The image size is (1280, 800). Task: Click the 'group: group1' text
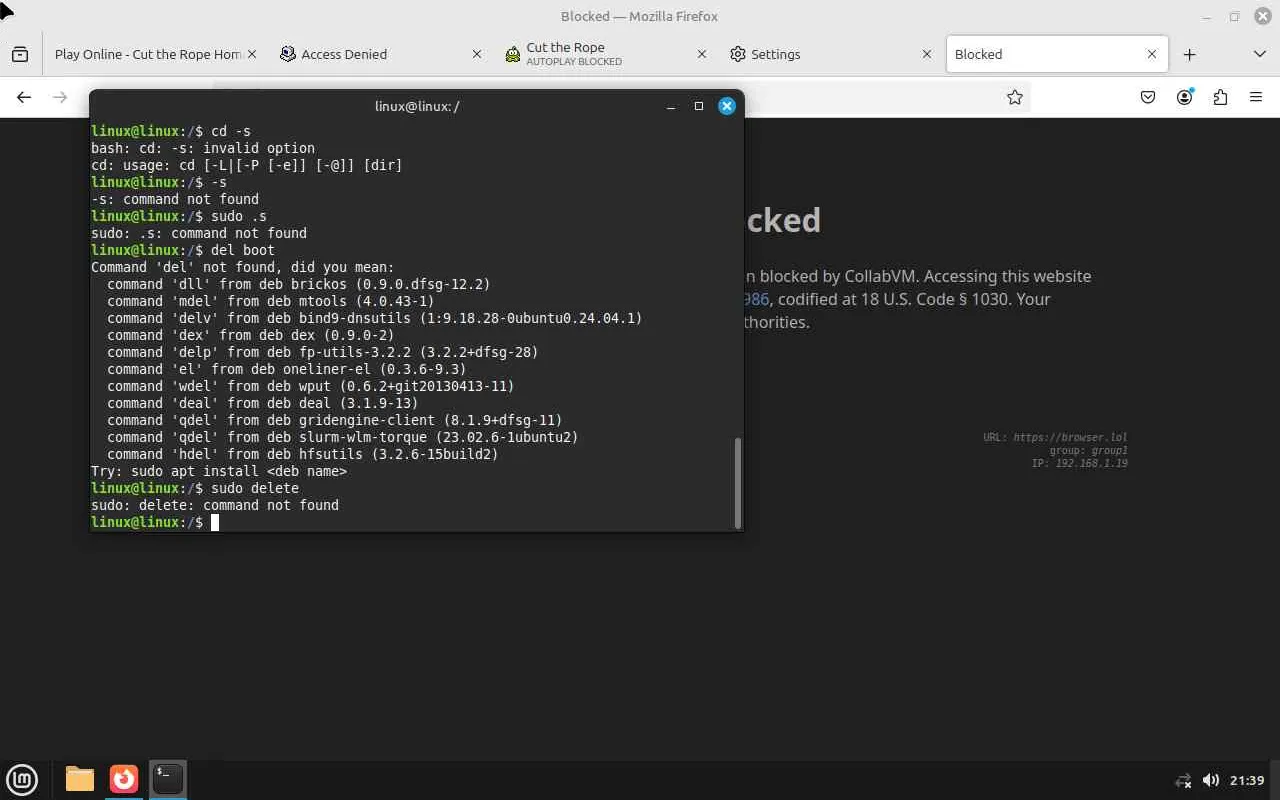1088,450
